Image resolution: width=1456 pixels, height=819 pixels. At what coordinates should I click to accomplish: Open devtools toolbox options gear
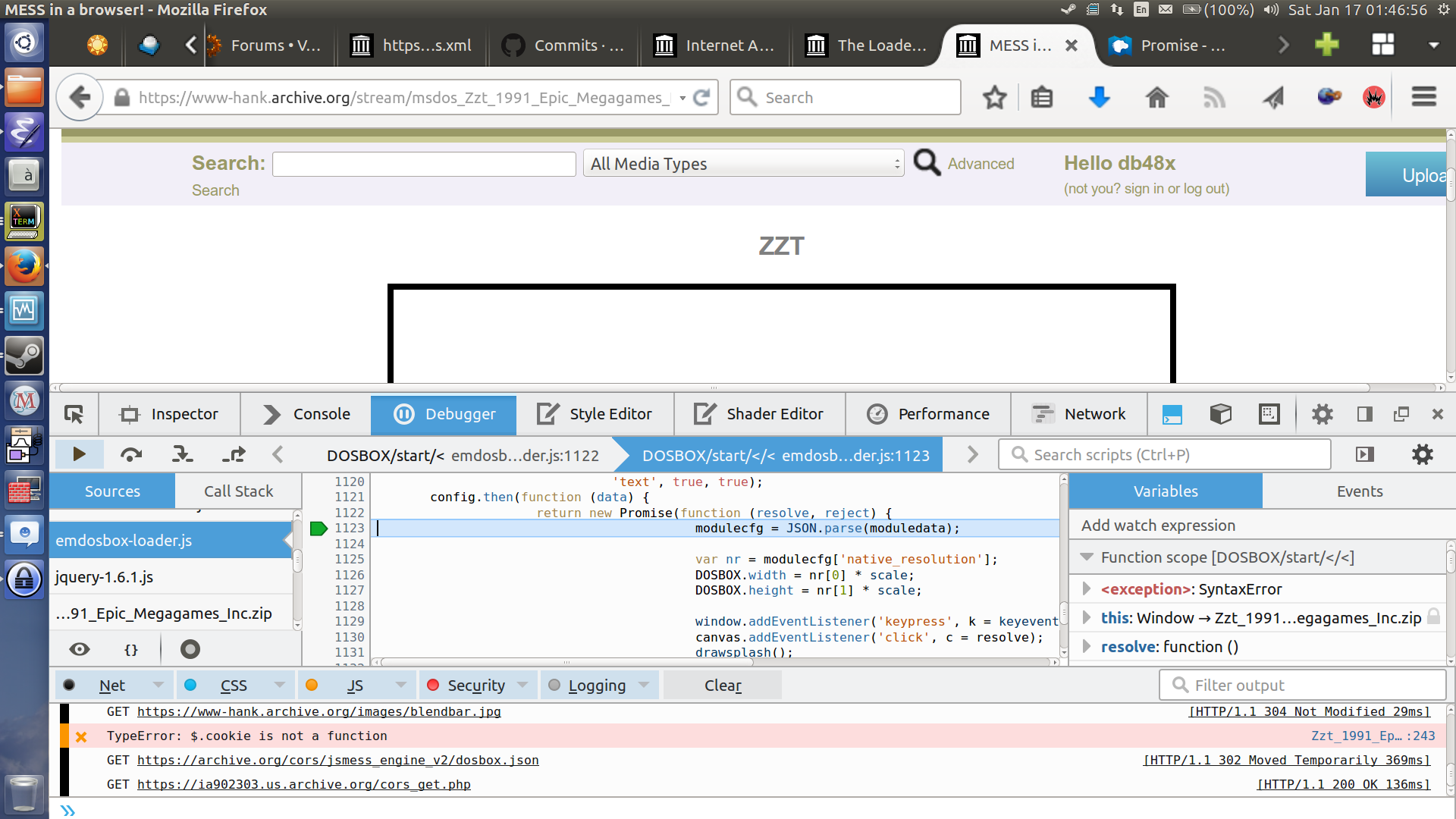tap(1322, 414)
